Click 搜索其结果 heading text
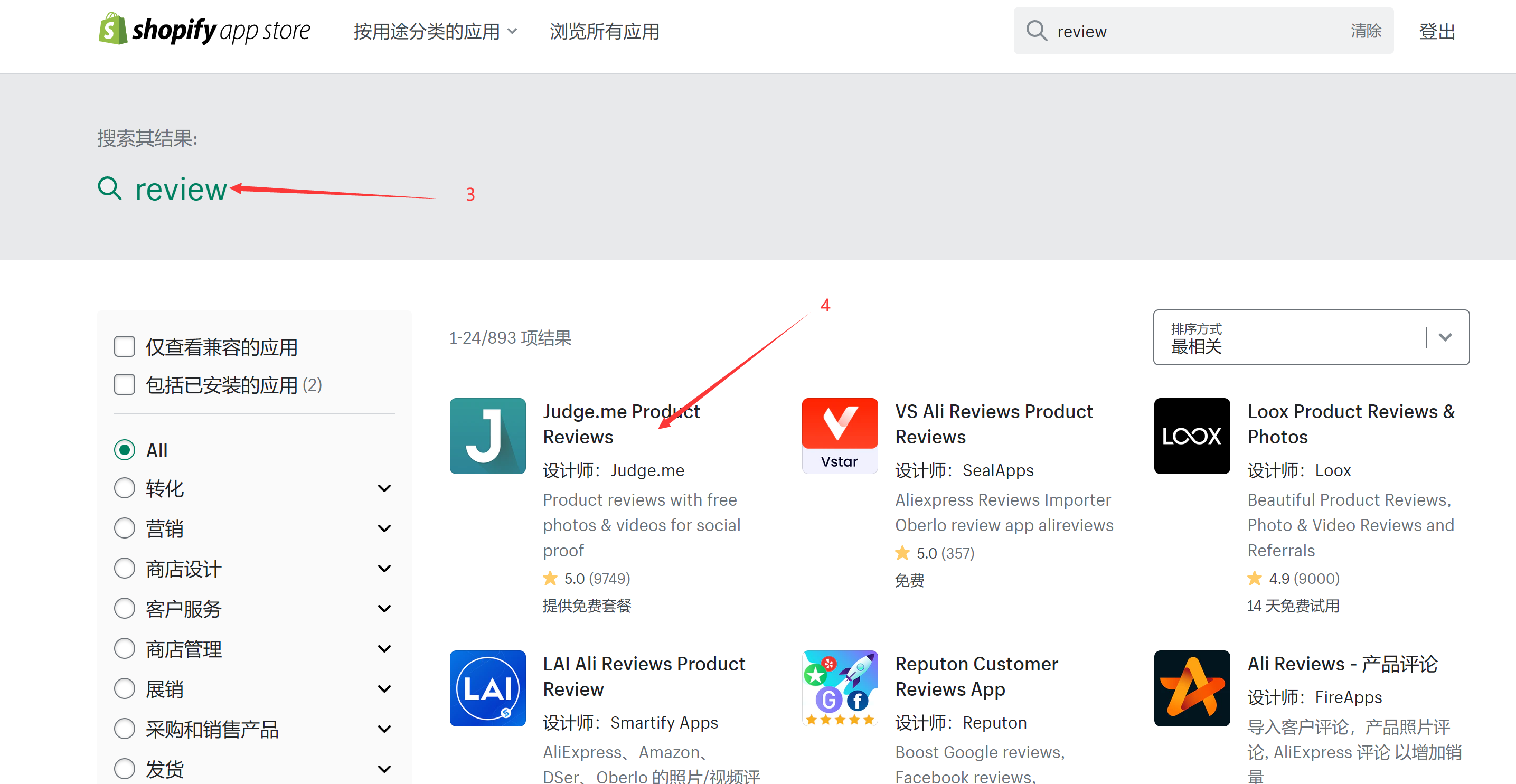This screenshot has width=1516, height=784. (x=147, y=138)
